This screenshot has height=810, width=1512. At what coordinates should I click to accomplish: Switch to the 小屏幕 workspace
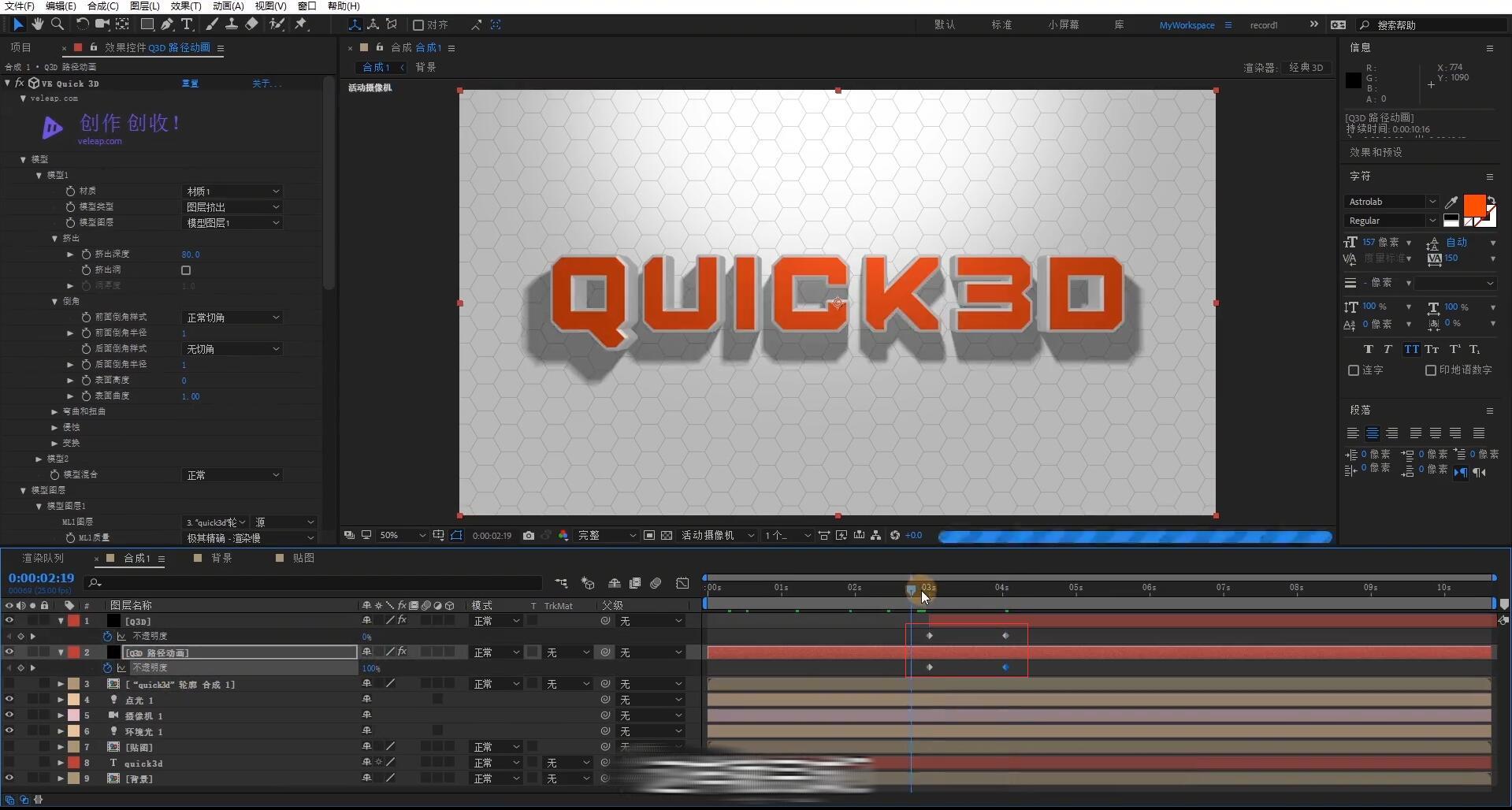point(1064,25)
